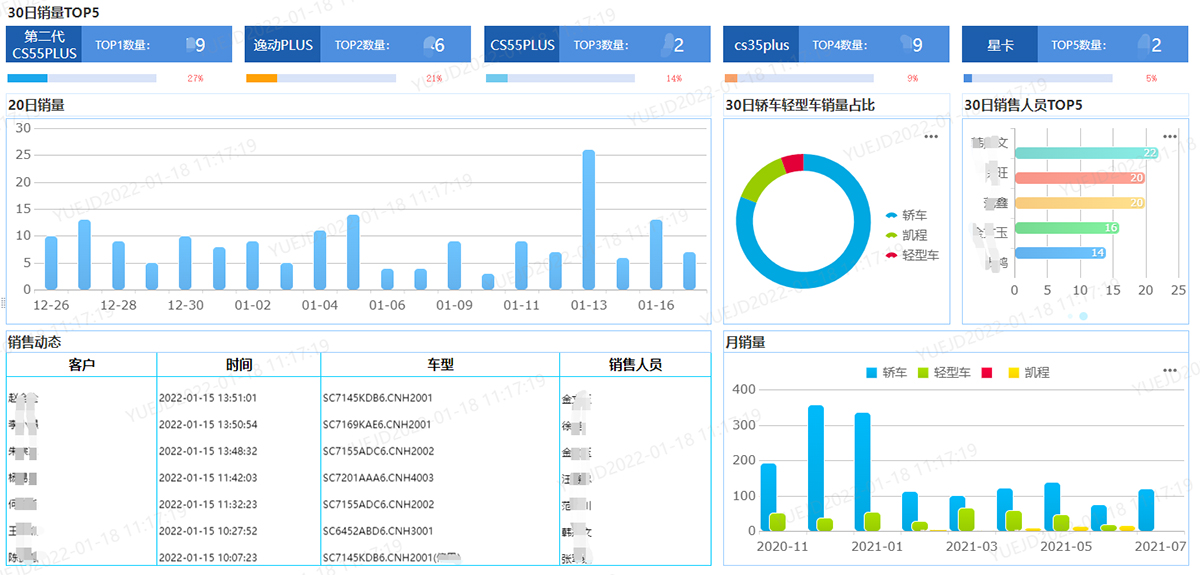Click the smaller pagination dot under TOP5 salesperson chart
The height and width of the screenshot is (575, 1200).
[1068, 316]
